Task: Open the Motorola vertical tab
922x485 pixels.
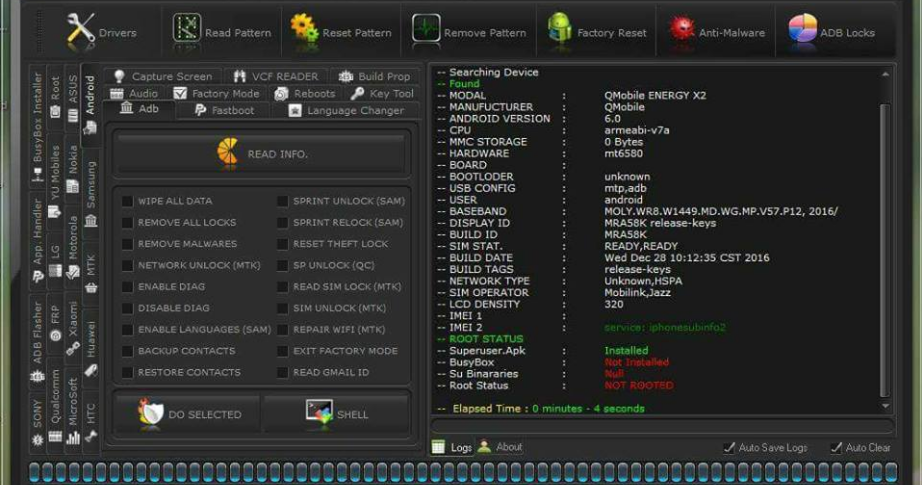Action: tap(72, 247)
